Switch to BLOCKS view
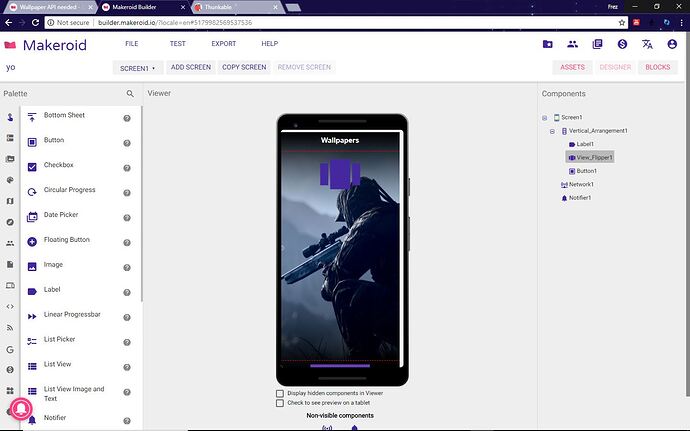The image size is (690, 431). point(658,67)
